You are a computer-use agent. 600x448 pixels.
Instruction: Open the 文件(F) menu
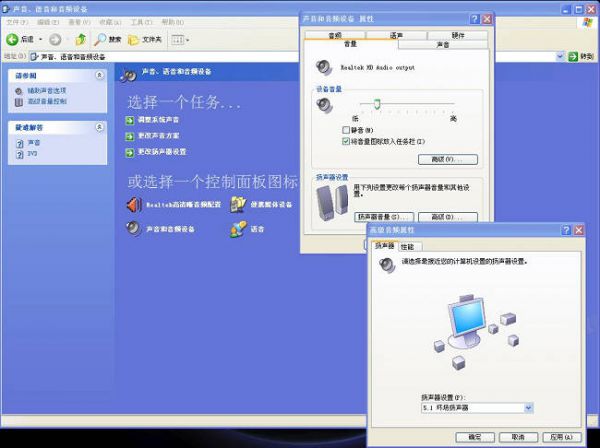tap(17, 22)
